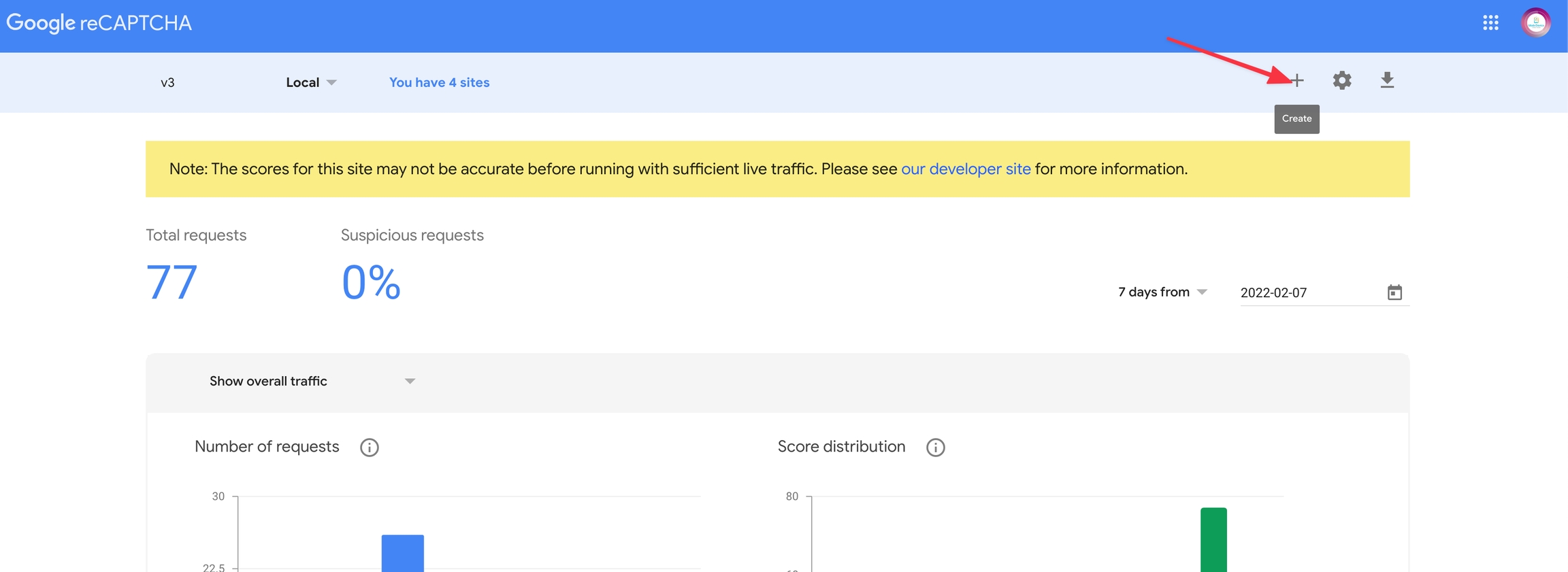Open the account profile avatar
The width and height of the screenshot is (1568, 572).
[1535, 23]
